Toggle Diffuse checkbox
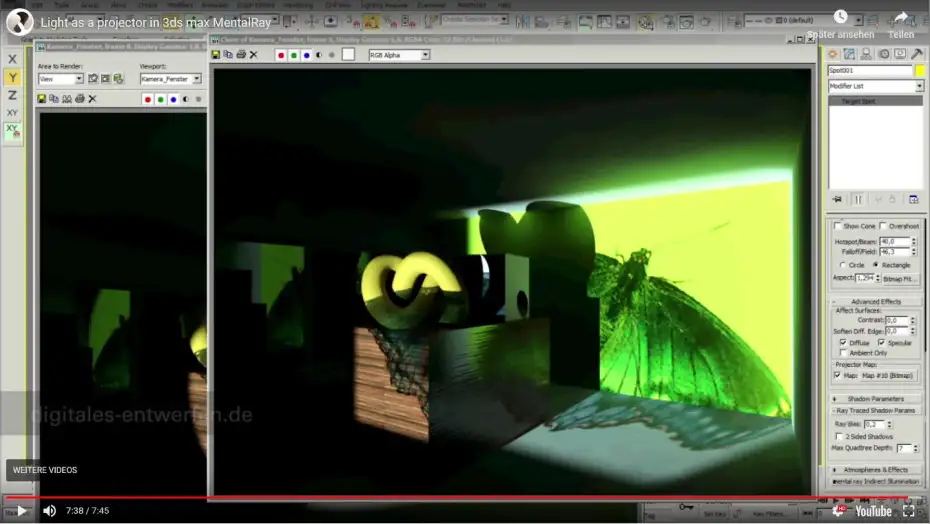The image size is (930, 524). [843, 343]
